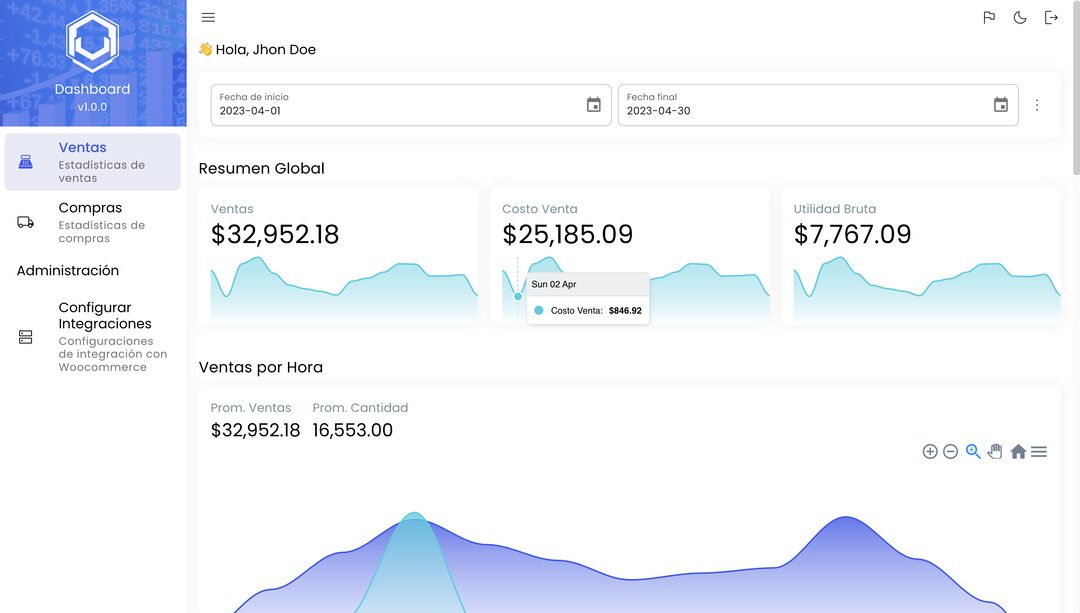
Task: Click the Ventas $32,952.18 summary value
Action: point(275,235)
